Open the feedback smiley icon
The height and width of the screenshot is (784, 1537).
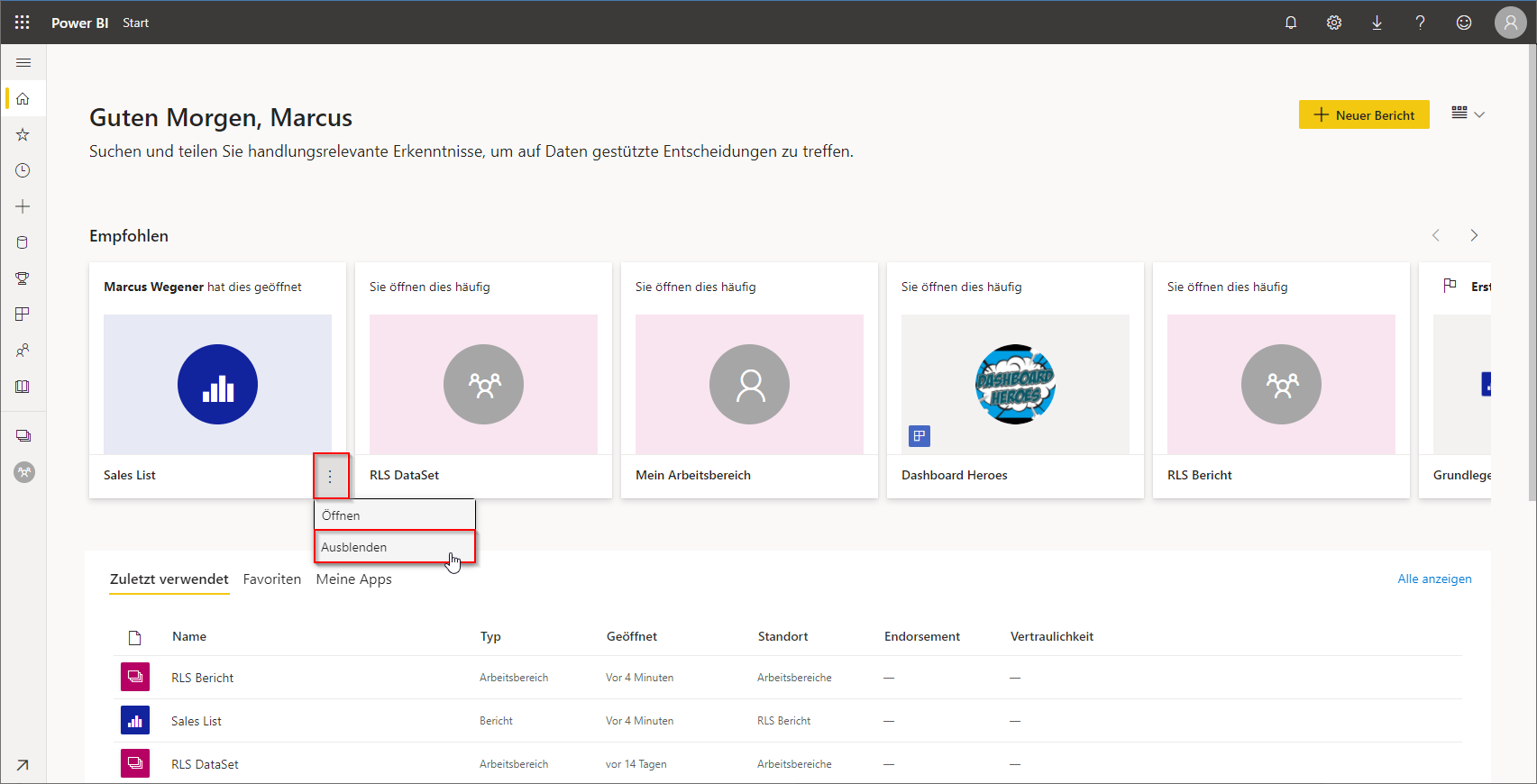(x=1464, y=23)
